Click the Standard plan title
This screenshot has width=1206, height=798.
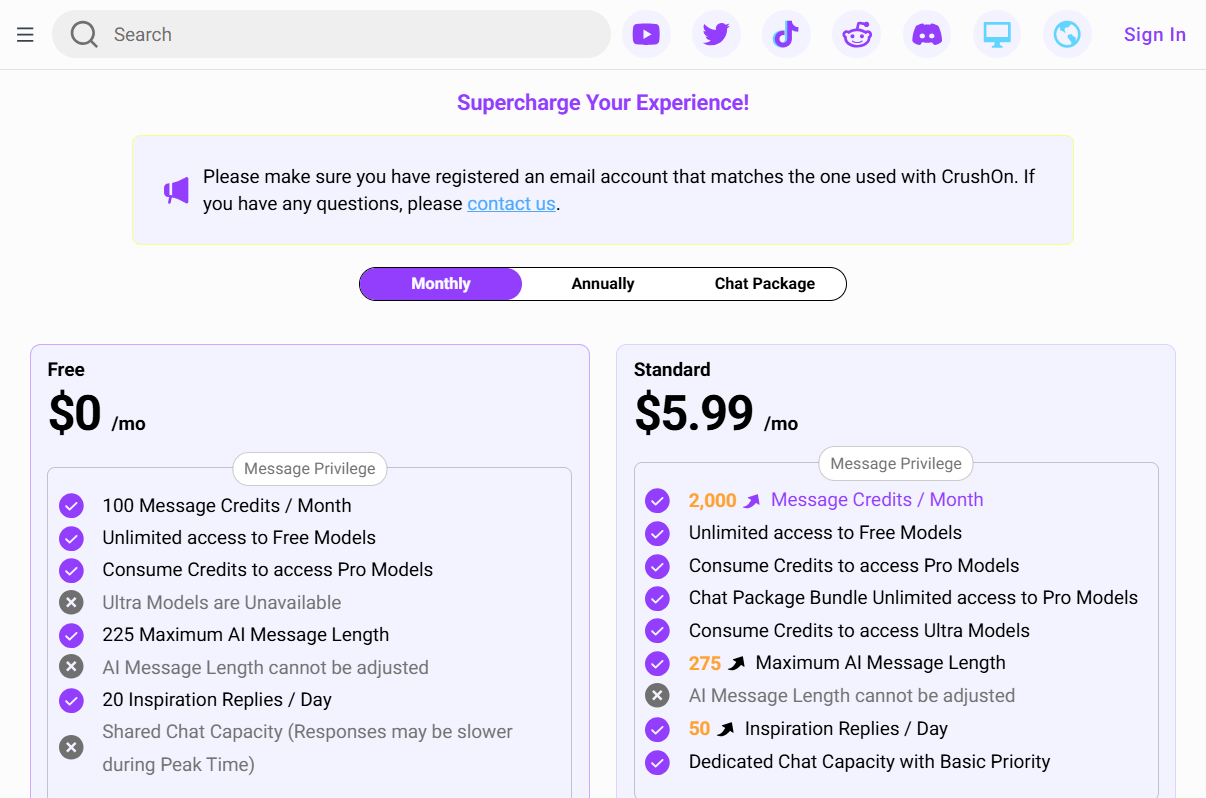672,370
